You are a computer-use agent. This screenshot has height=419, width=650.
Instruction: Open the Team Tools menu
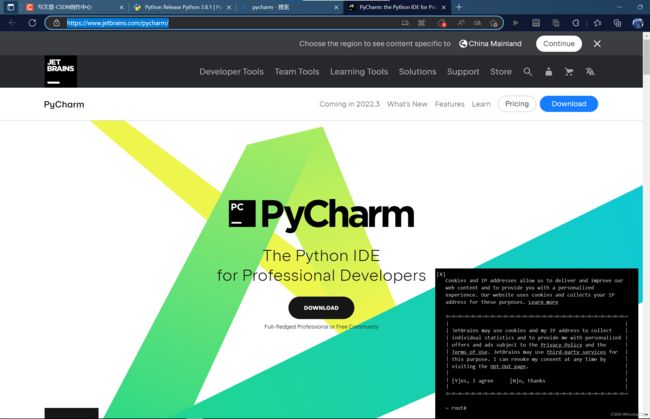point(297,72)
